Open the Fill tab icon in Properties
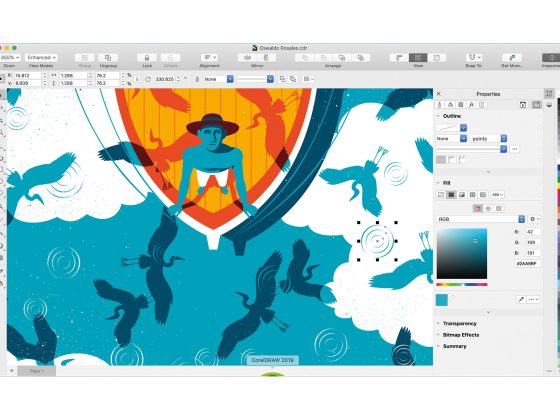The height and width of the screenshot is (420, 560). coord(450,105)
